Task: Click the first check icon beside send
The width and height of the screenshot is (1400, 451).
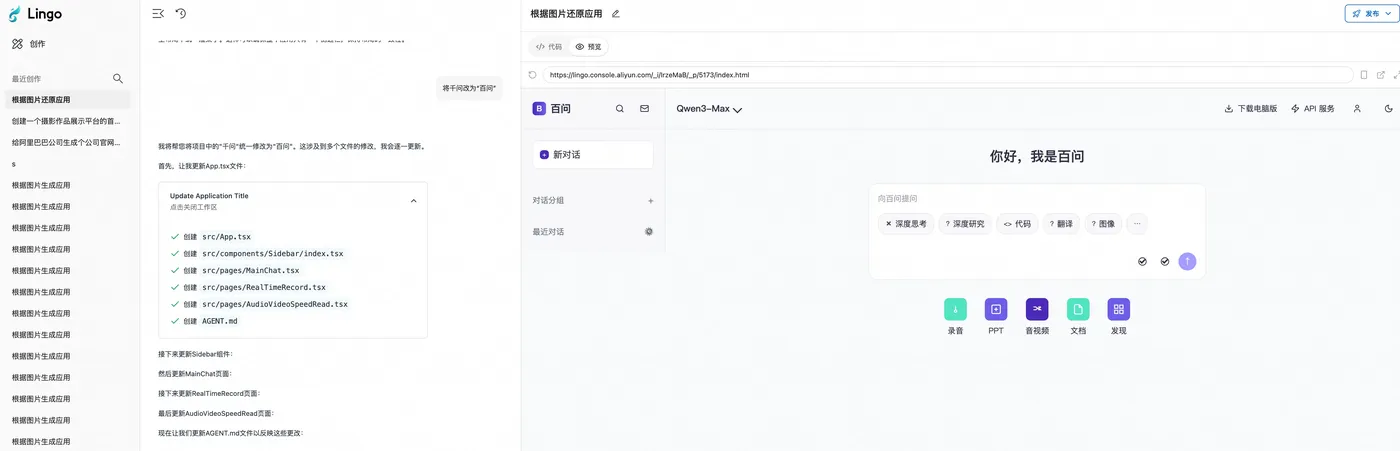Action: pos(1142,261)
